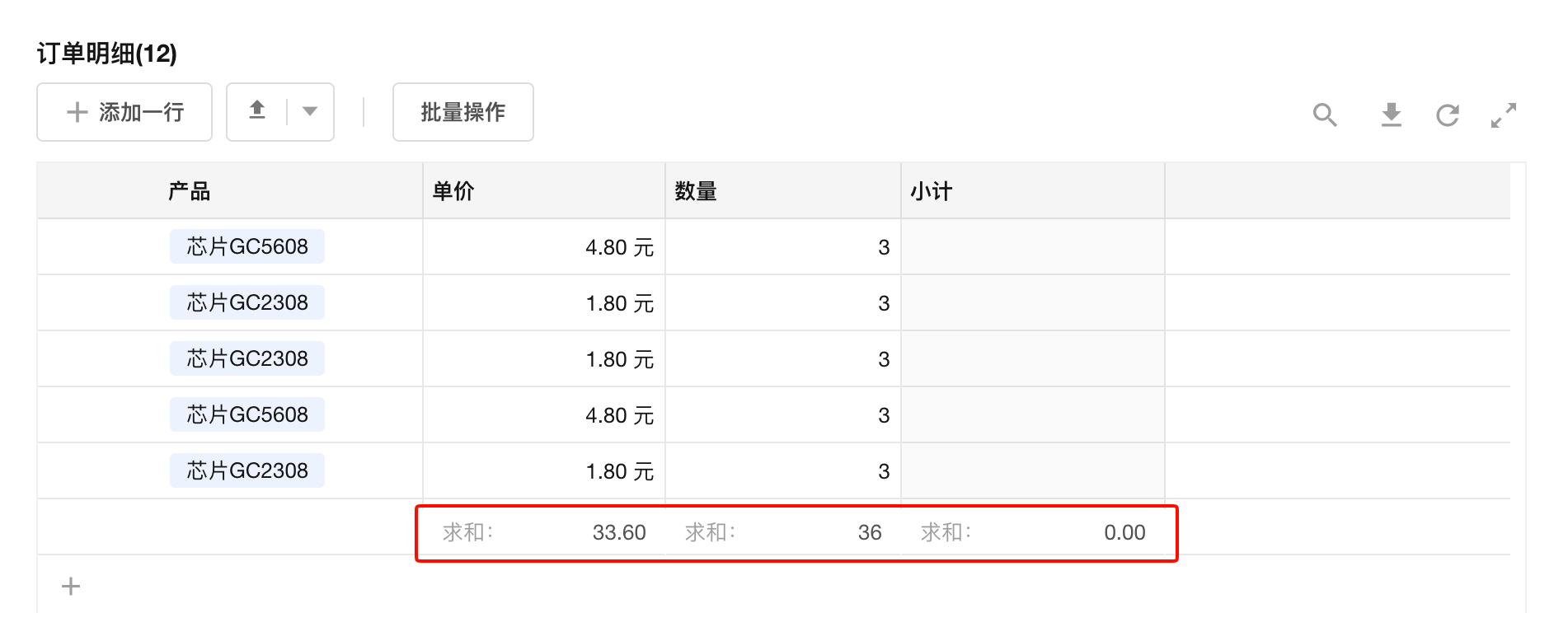This screenshot has height=641, width=1568.
Task: Click the plus icon below the table
Action: (x=71, y=586)
